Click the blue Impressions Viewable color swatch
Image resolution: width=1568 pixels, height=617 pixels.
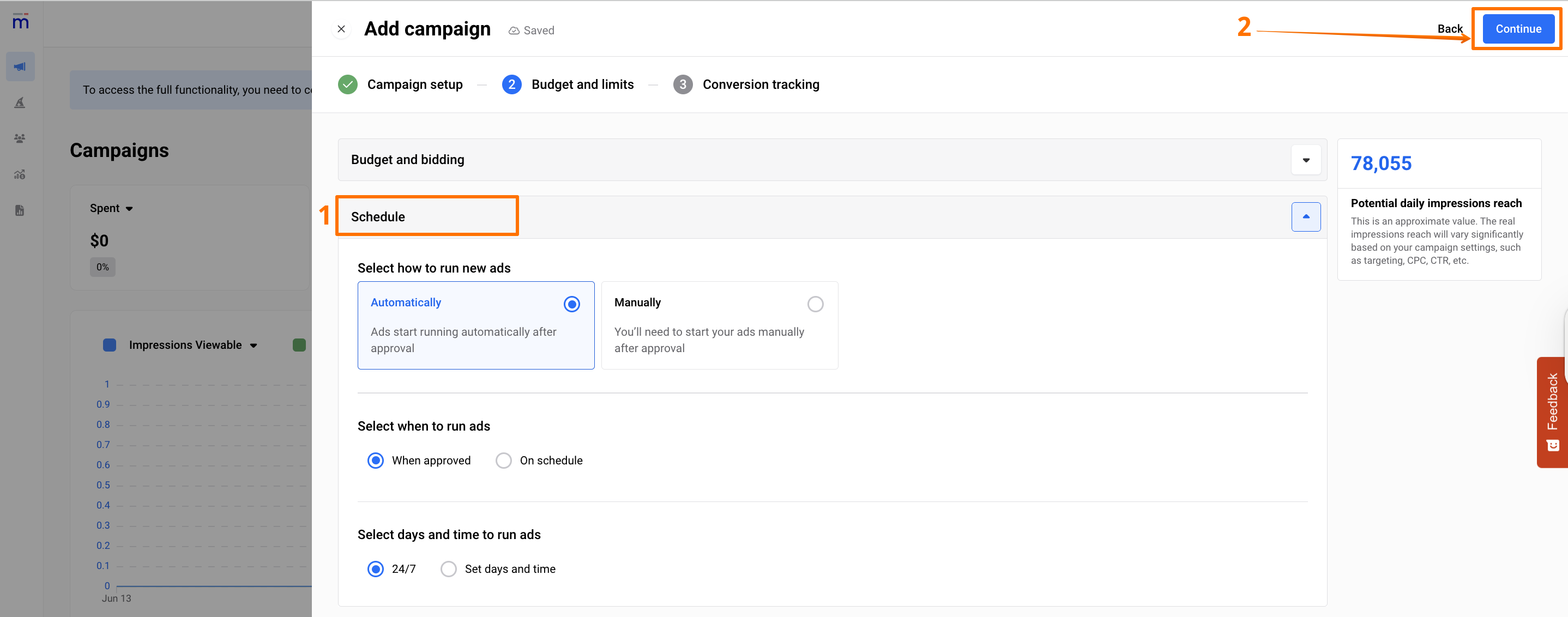coord(110,345)
